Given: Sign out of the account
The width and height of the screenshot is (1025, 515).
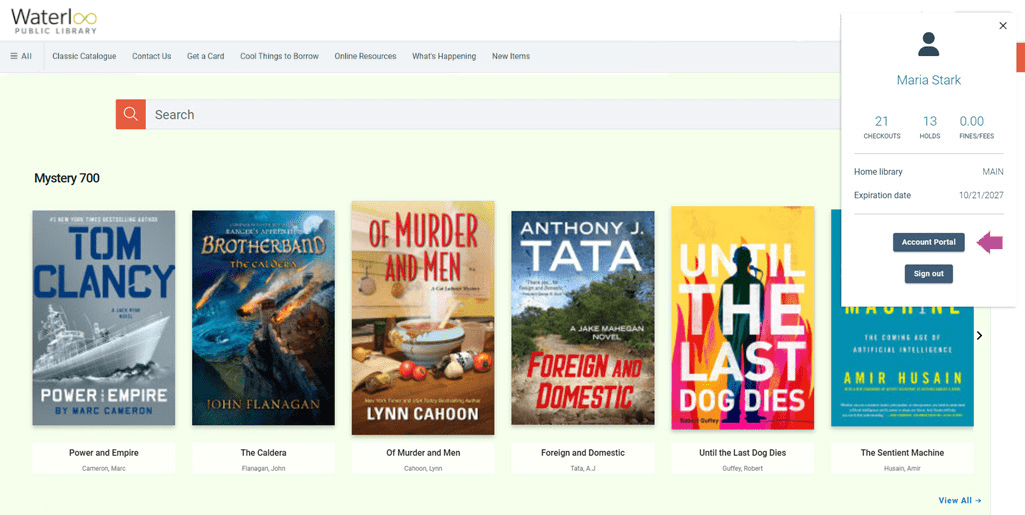Looking at the screenshot, I should pos(928,274).
